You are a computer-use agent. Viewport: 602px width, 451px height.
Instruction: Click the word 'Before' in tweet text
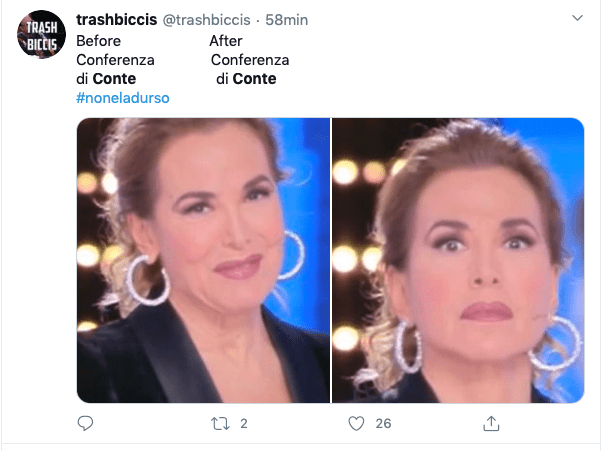click(x=99, y=41)
